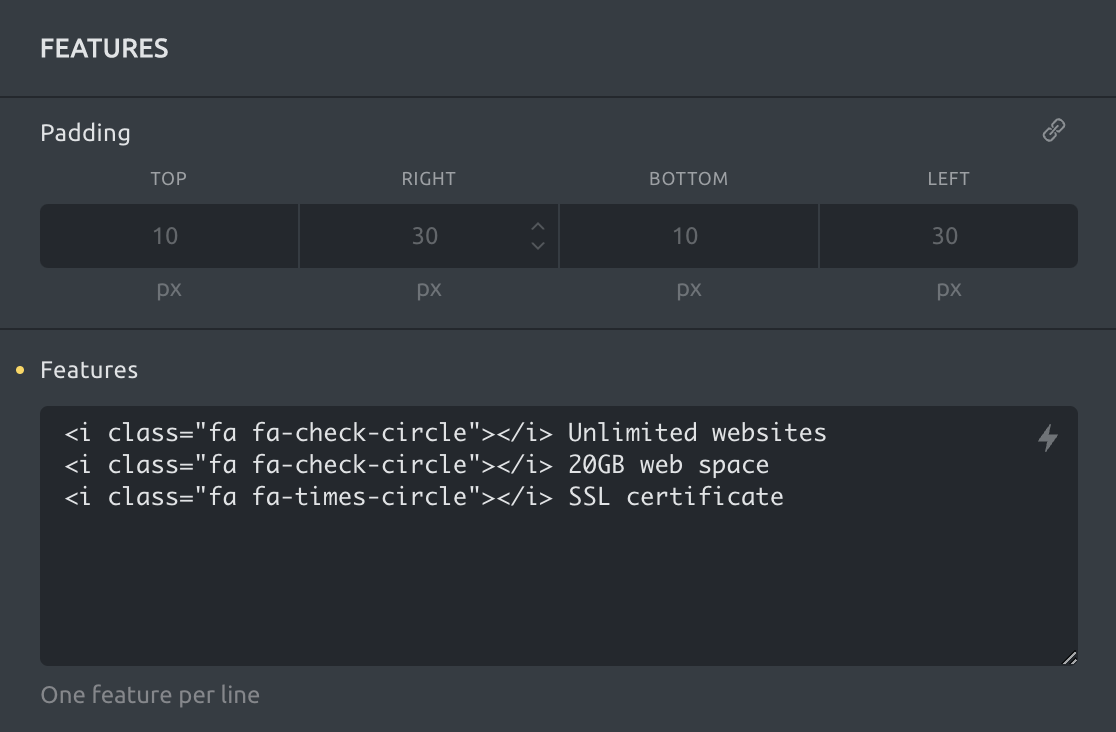Place cursor on Unlimited websites line
Screen dimensions: 1116x732
696,433
